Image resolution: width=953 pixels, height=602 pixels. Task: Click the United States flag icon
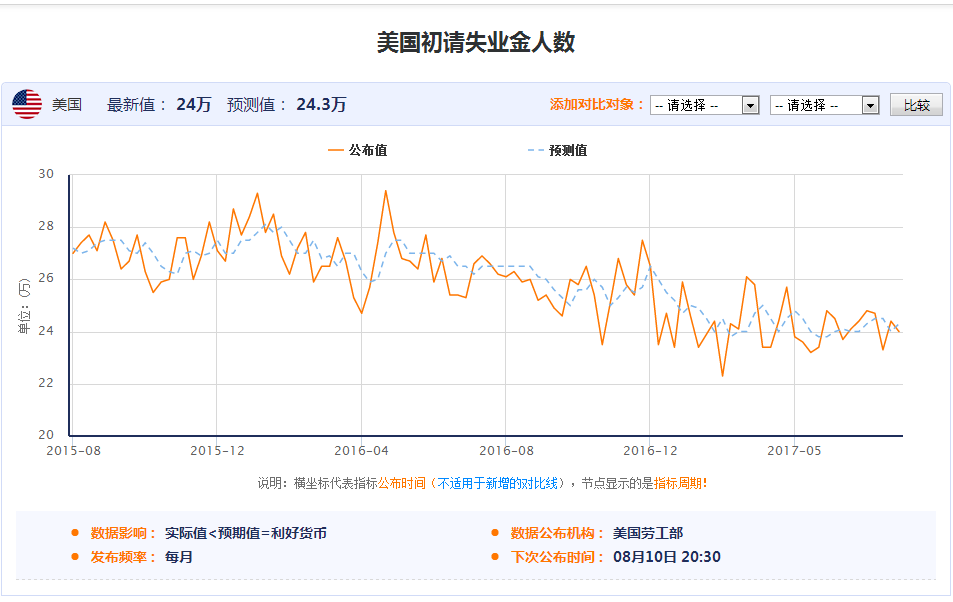(x=27, y=104)
